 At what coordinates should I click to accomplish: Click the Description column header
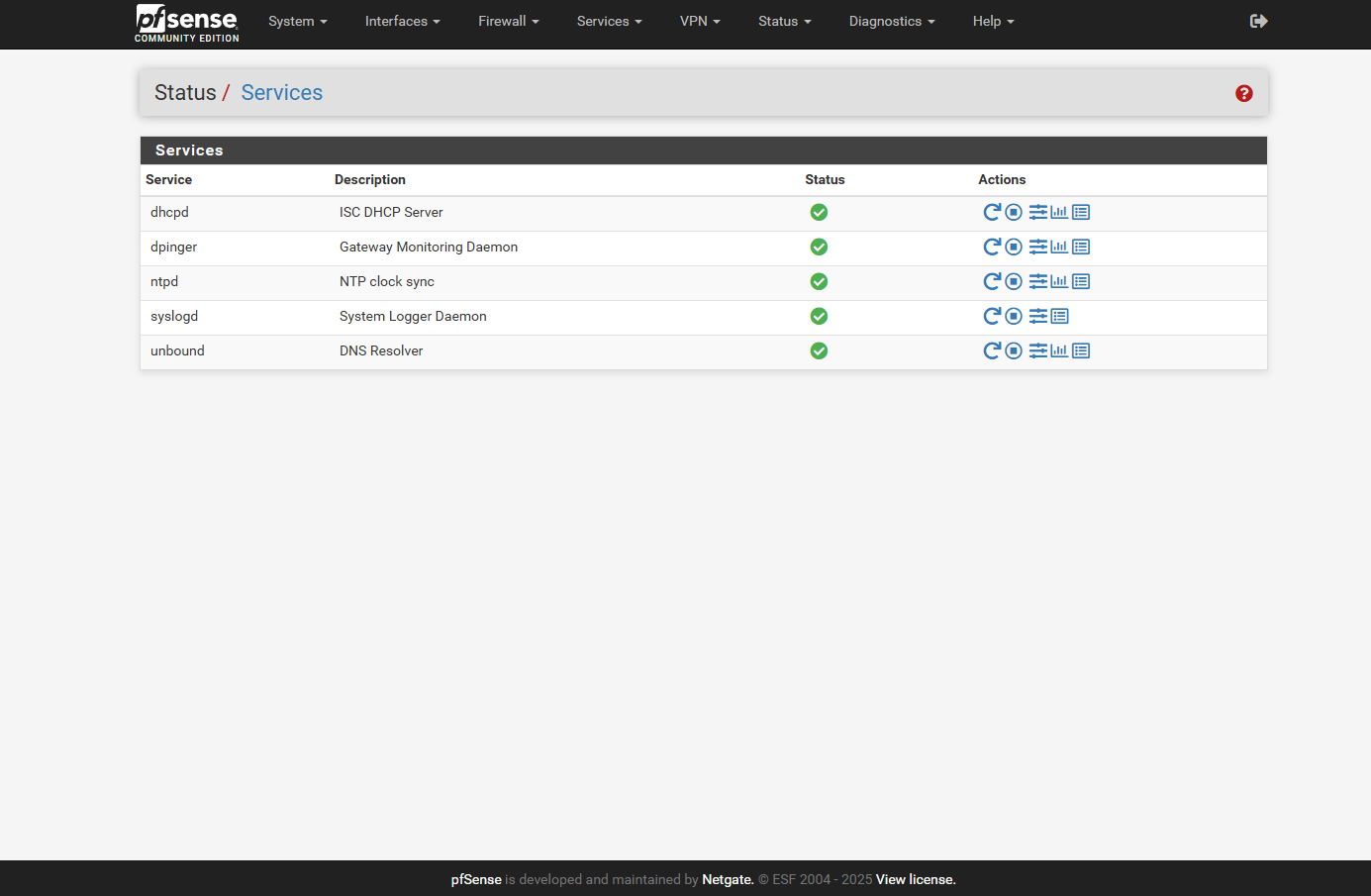pos(370,179)
